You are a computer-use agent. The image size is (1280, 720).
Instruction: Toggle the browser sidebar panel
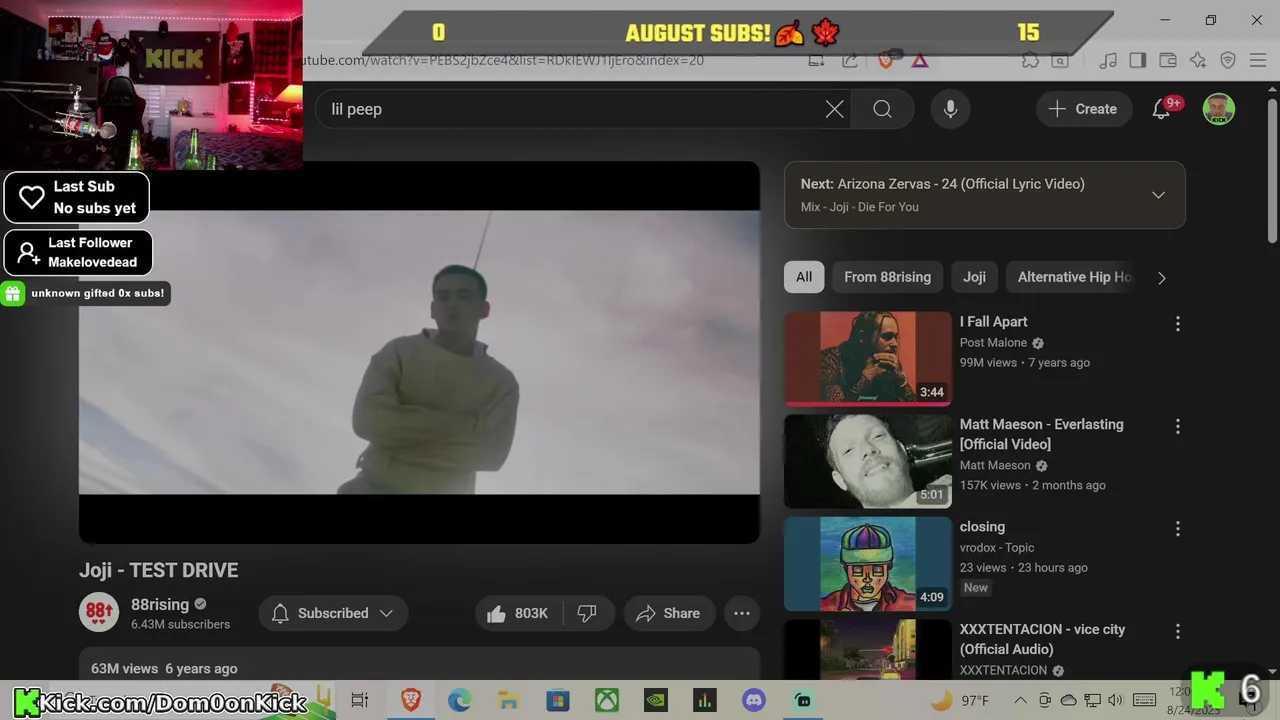[1137, 60]
